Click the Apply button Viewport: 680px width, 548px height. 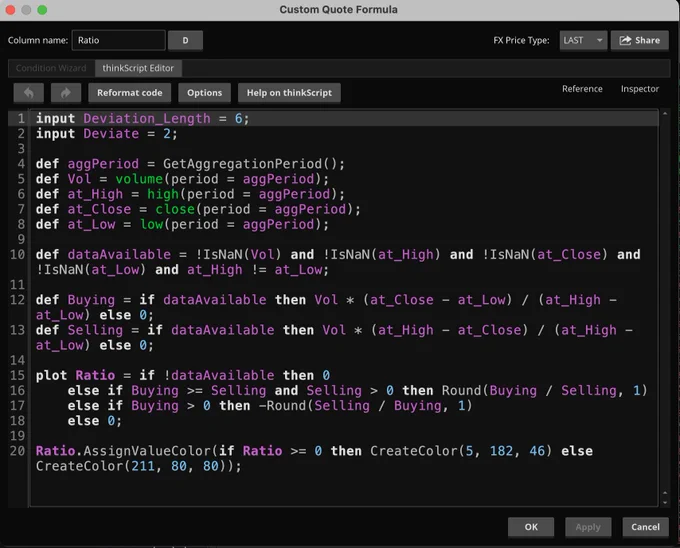tap(588, 527)
